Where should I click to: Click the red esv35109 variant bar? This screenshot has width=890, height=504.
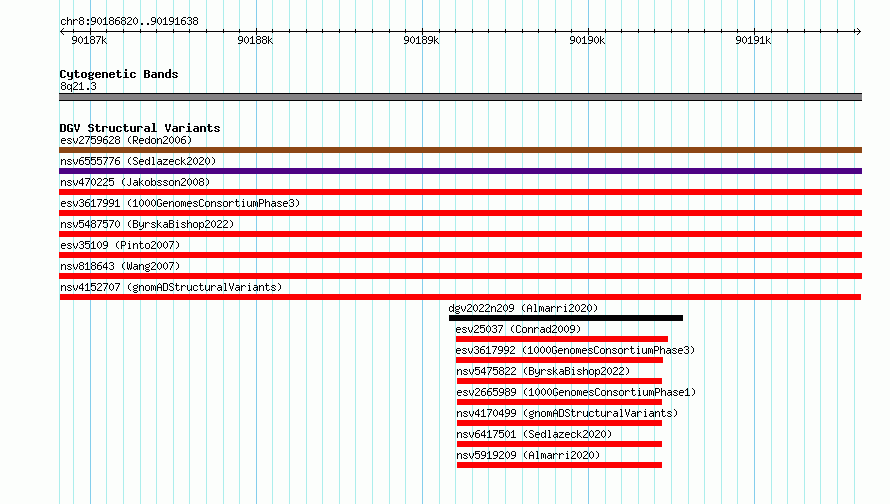tap(460, 255)
